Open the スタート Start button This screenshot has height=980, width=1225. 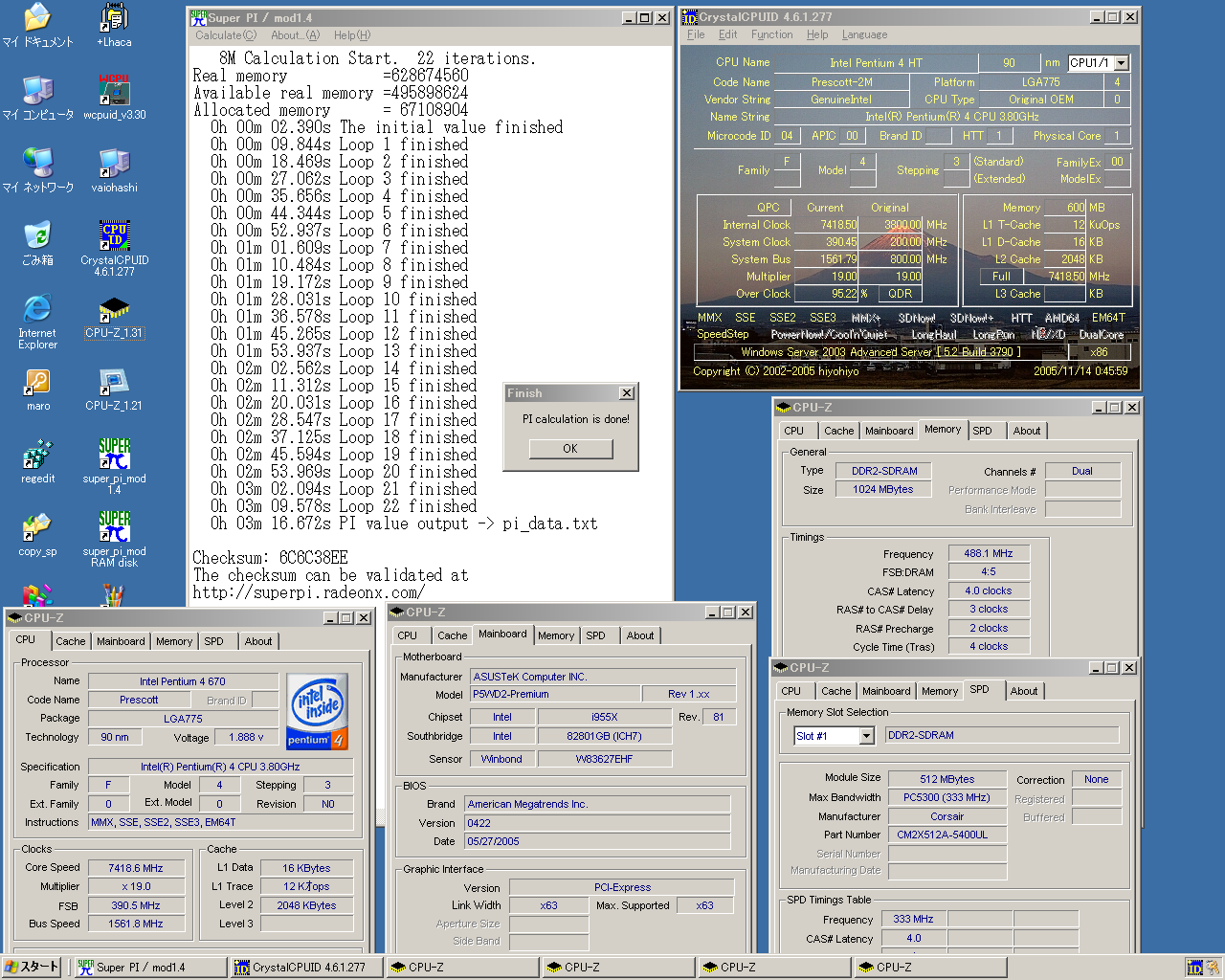(x=32, y=967)
